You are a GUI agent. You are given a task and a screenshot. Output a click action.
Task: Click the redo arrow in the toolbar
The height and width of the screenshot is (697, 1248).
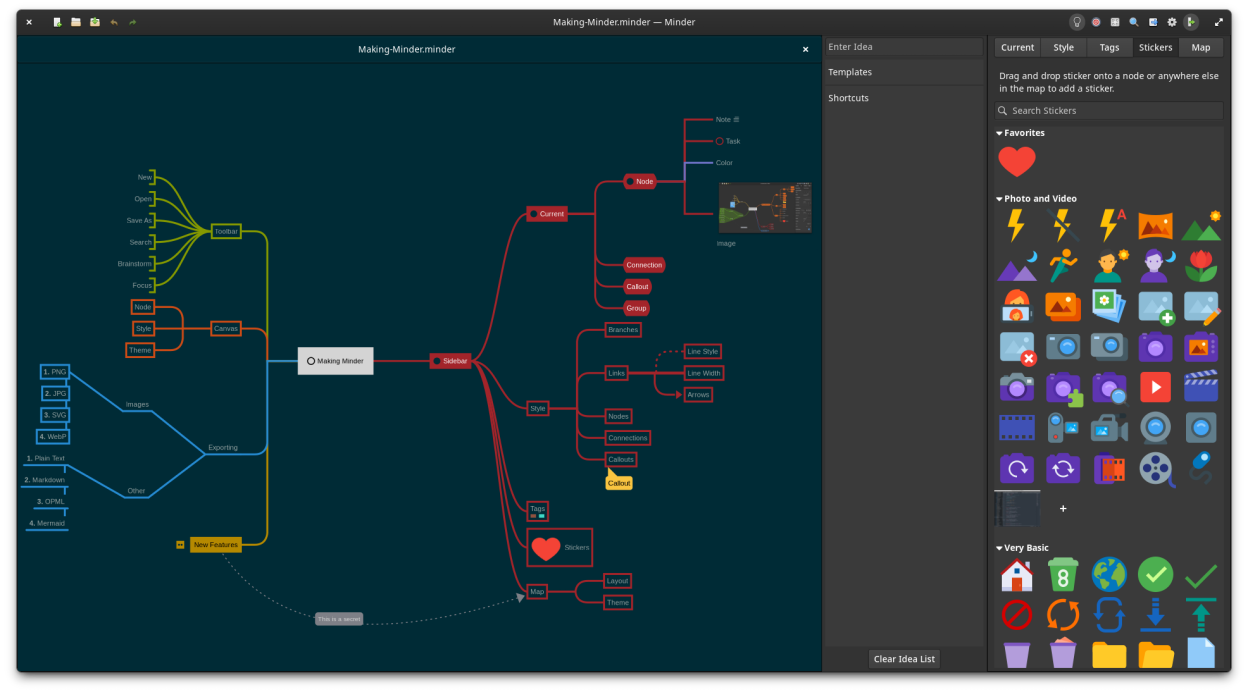point(132,22)
